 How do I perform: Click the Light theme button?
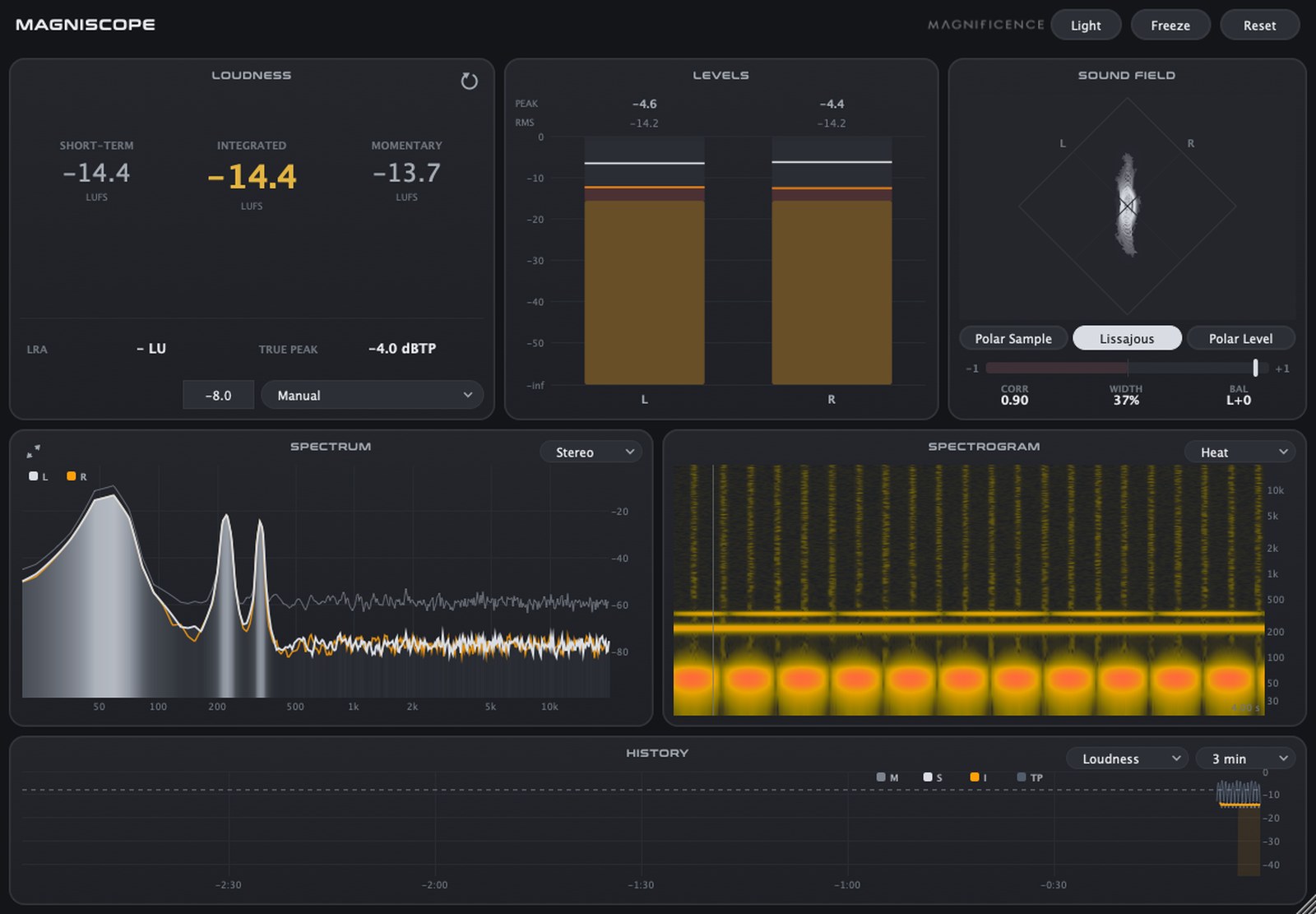(x=1086, y=26)
